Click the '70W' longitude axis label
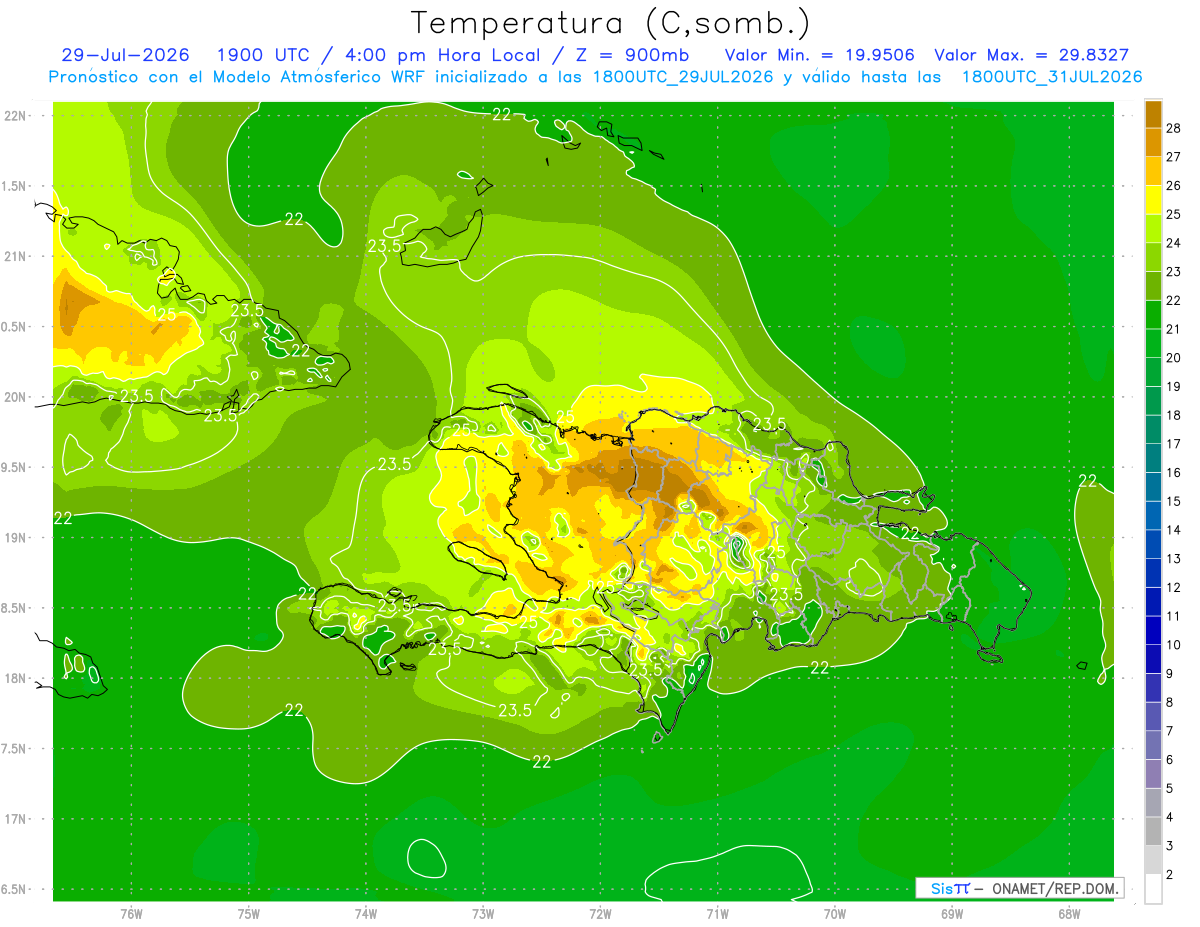1200x927 pixels. click(x=835, y=913)
